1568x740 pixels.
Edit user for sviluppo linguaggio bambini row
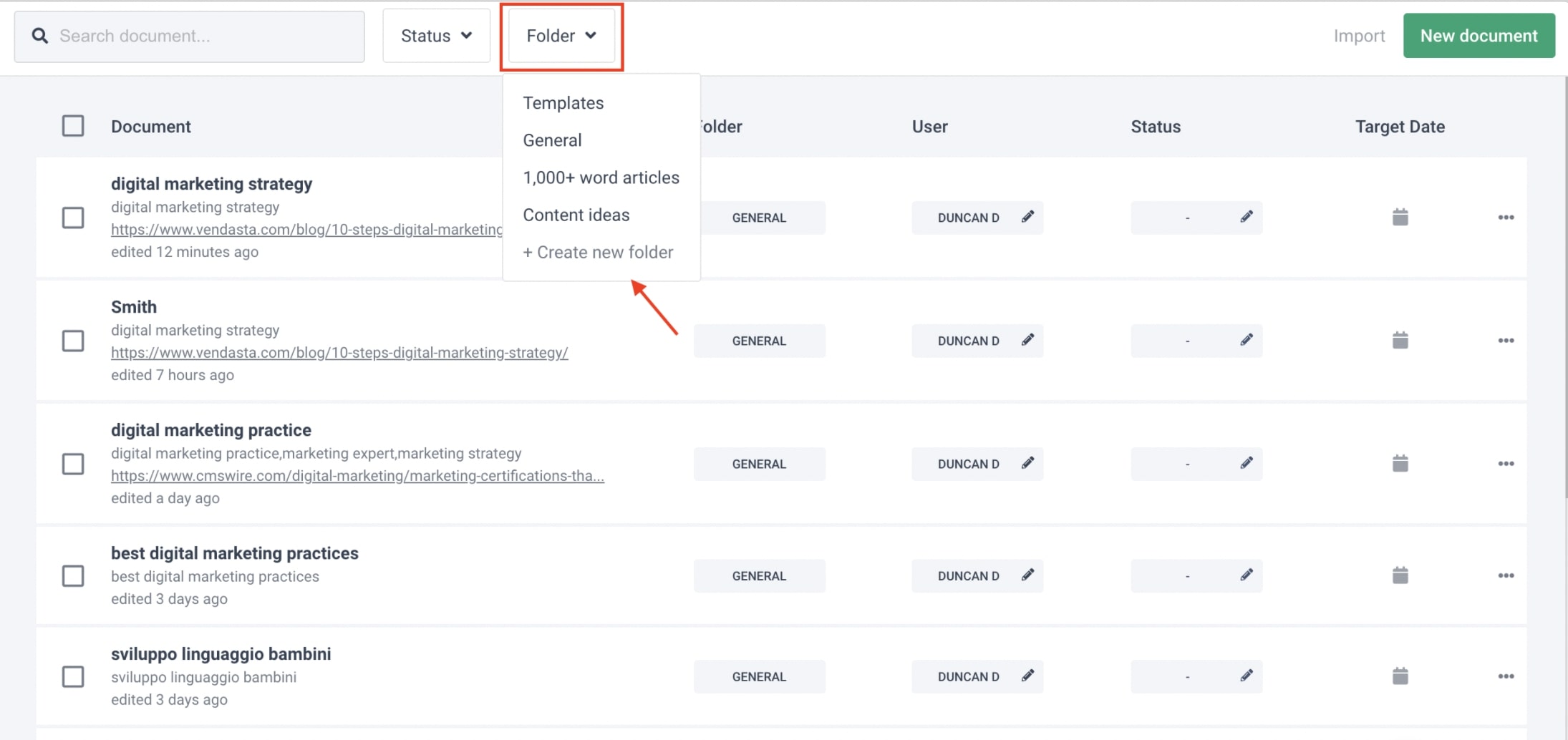[x=1027, y=676]
